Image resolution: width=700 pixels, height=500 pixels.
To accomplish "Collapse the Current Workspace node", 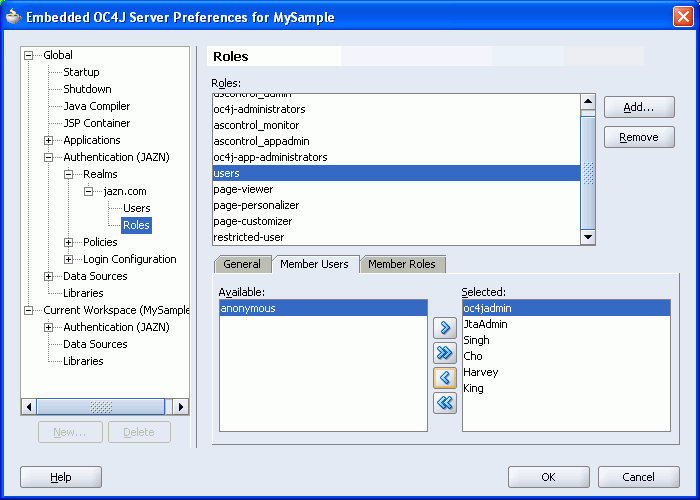I will [29, 311].
